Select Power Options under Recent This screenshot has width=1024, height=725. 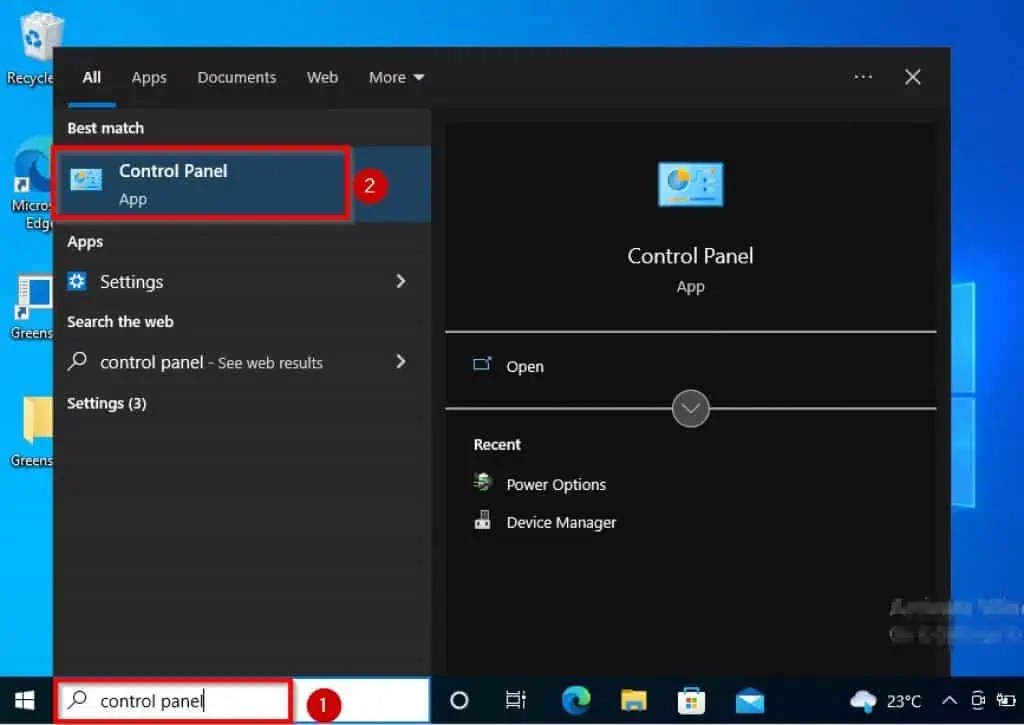click(x=556, y=484)
